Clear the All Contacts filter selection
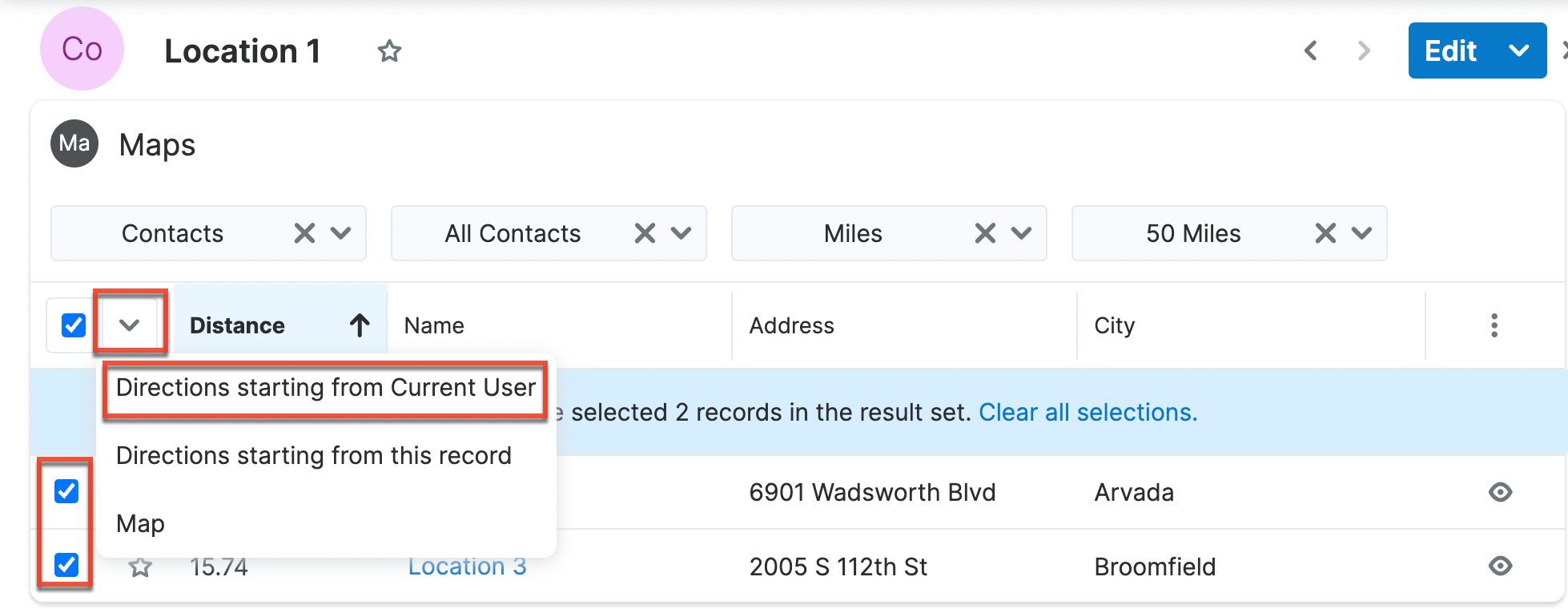1568x609 pixels. point(645,233)
